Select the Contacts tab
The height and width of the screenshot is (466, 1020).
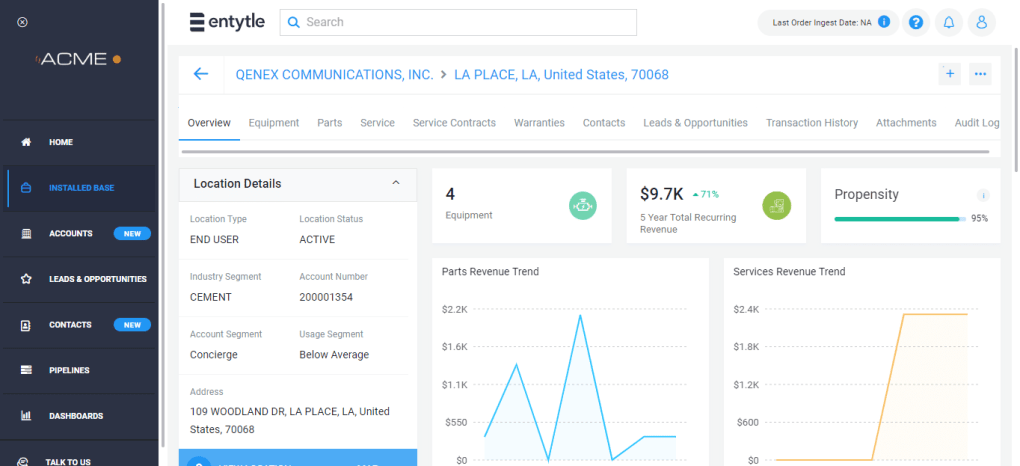604,122
